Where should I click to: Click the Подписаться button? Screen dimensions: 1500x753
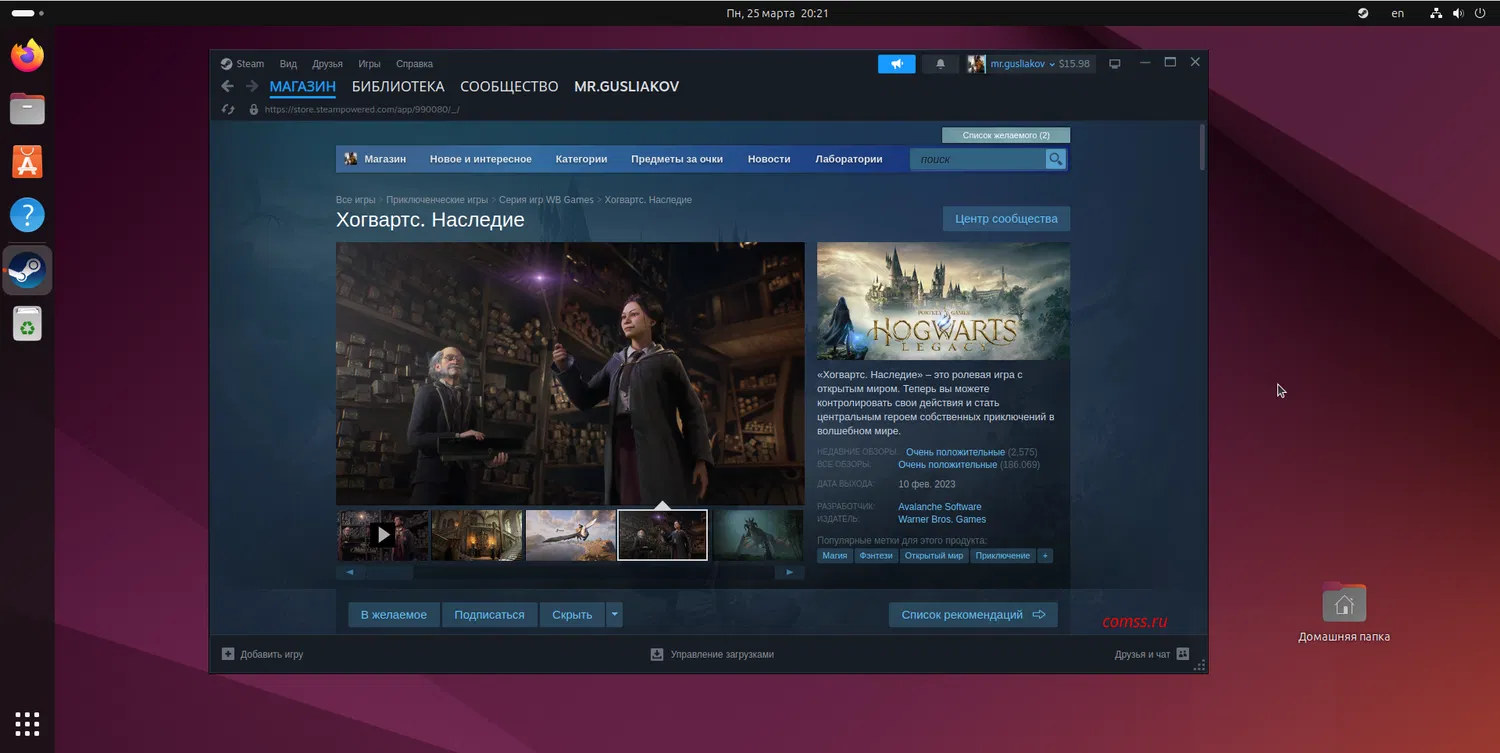489,615
